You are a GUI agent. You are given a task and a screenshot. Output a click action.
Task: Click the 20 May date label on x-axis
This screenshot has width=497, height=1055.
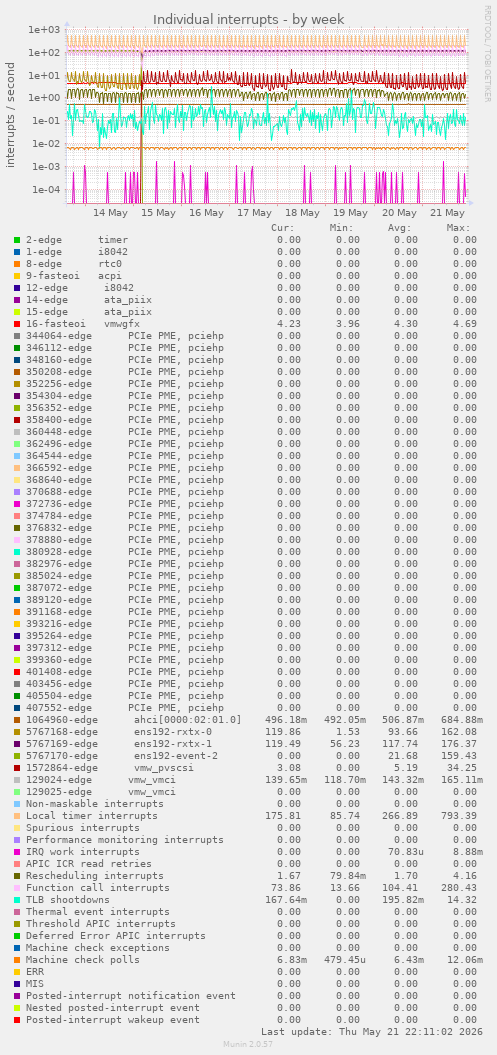399,213
